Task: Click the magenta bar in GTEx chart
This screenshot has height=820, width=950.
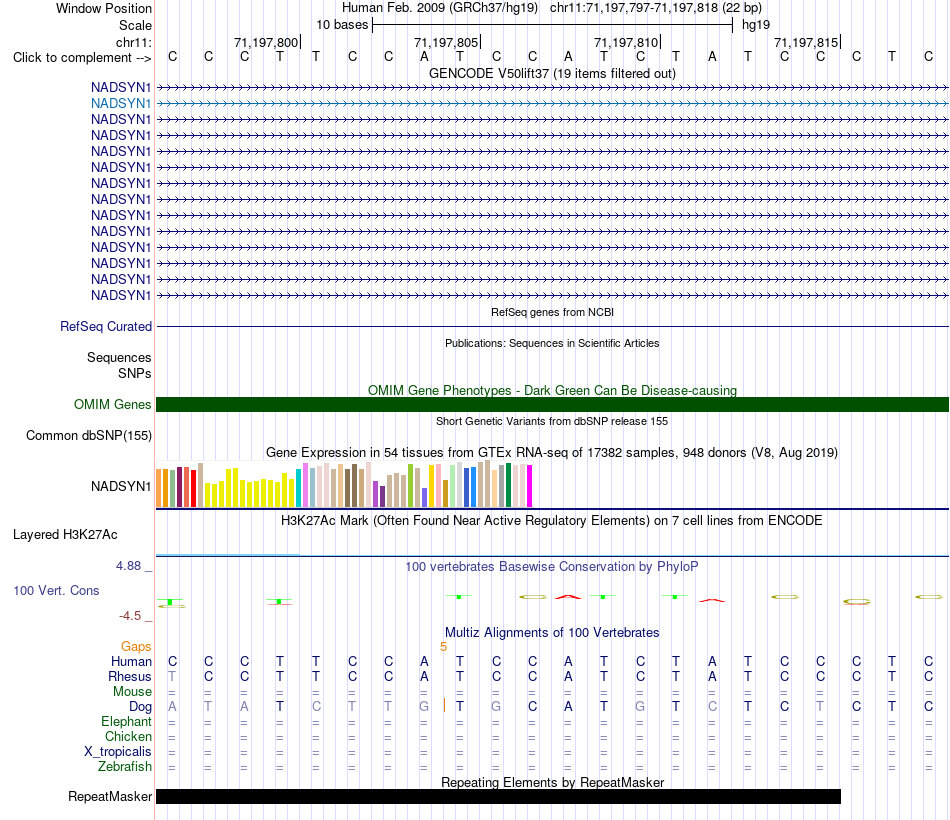Action: (x=530, y=486)
